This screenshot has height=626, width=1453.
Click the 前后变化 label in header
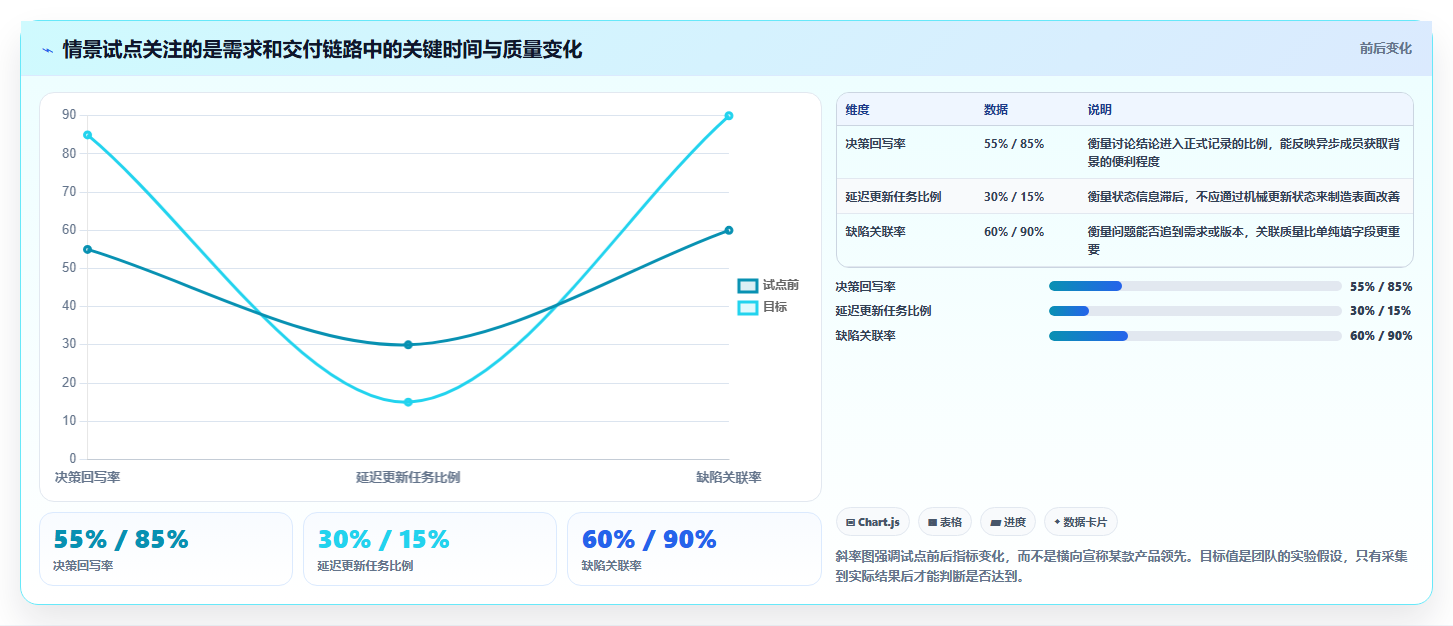coord(1385,48)
